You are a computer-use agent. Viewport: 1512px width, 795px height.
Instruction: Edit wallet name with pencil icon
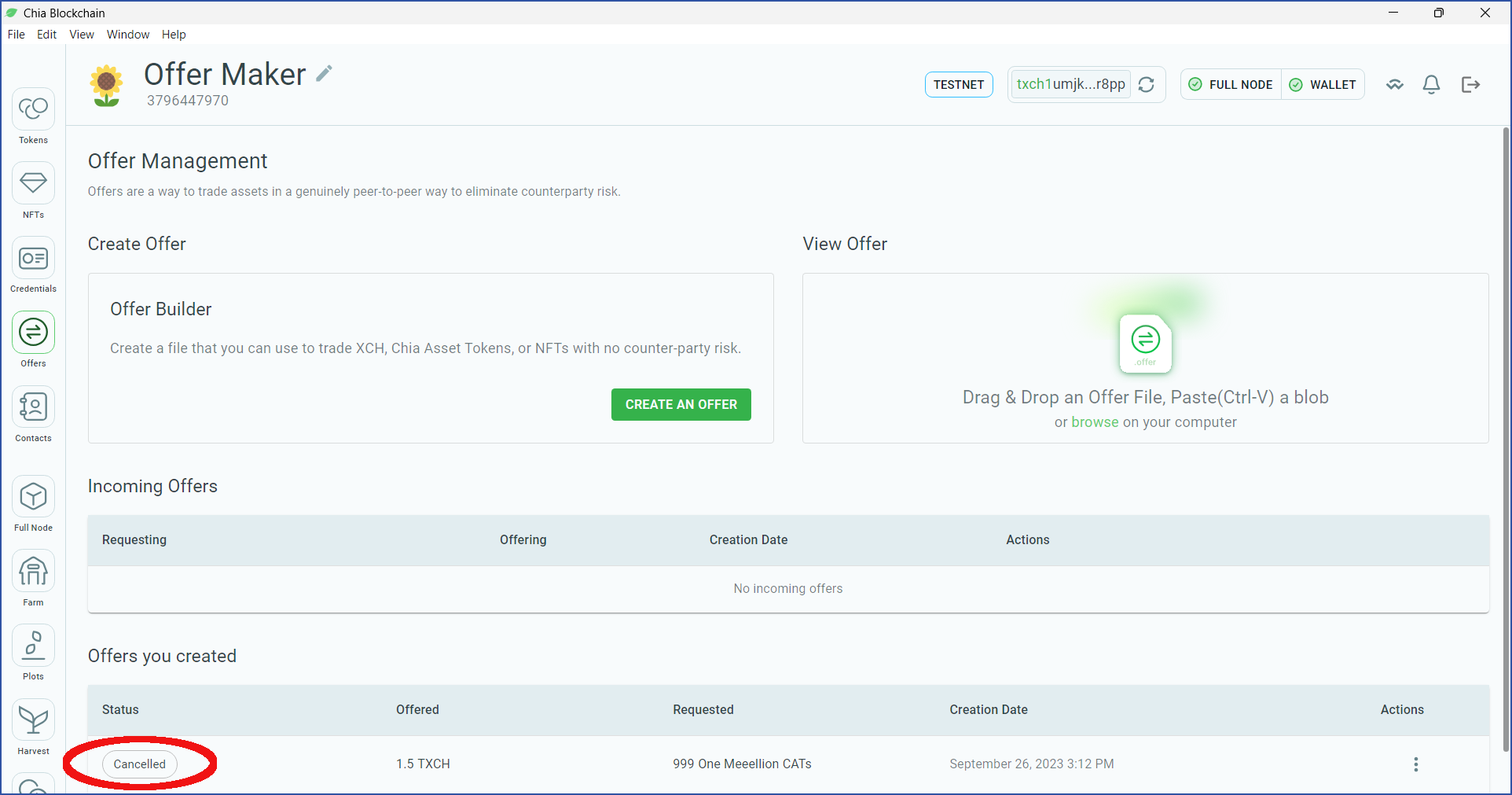click(324, 74)
